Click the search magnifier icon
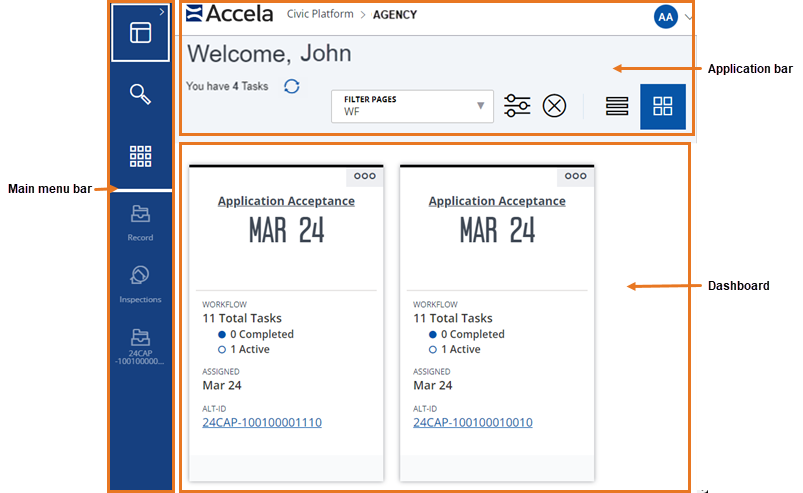The width and height of the screenshot is (803, 493). click(140, 95)
